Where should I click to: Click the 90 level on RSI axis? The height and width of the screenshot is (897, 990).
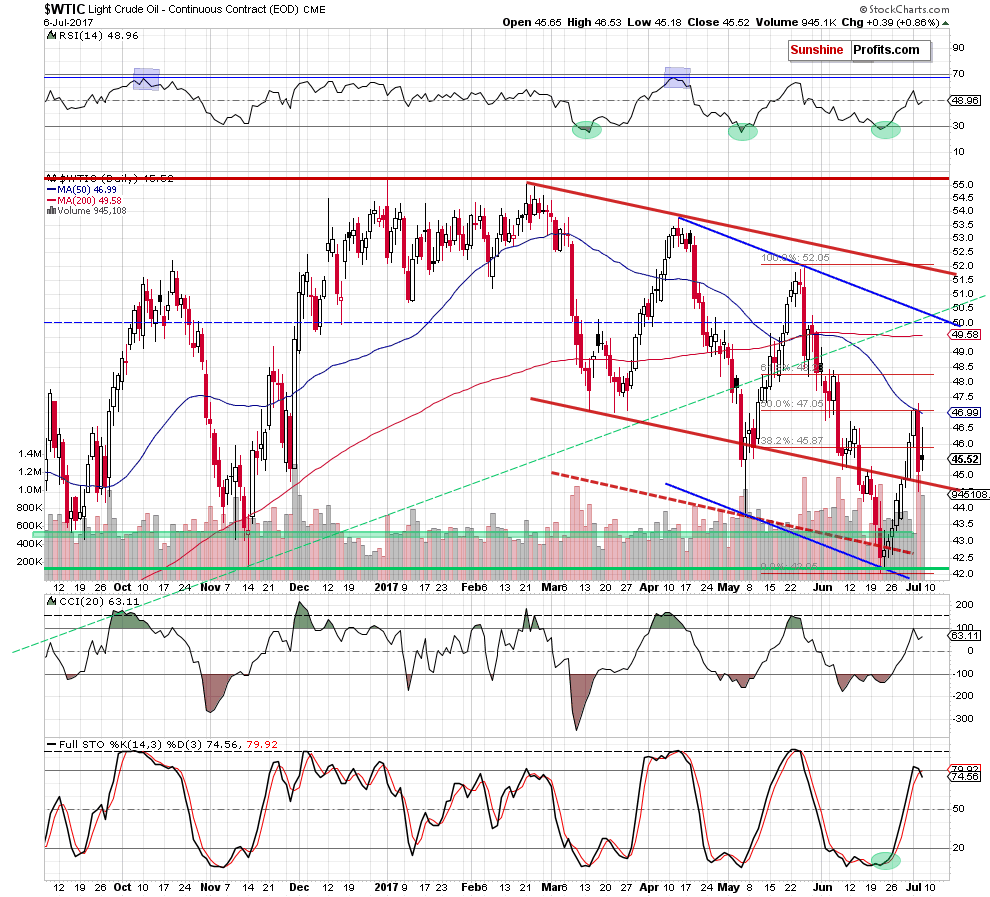click(x=959, y=48)
